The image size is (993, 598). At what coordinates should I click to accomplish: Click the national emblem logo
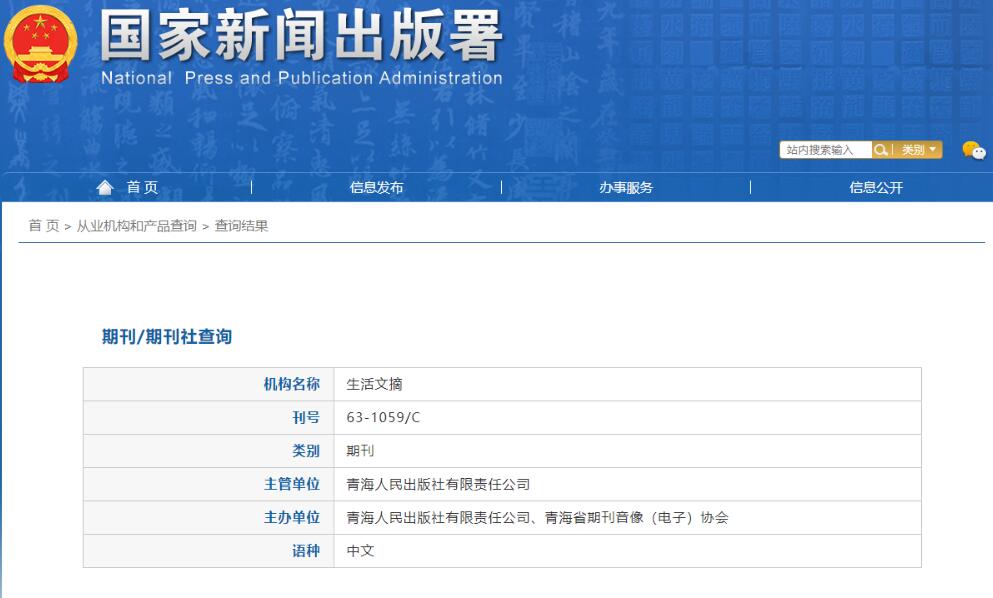pyautogui.click(x=41, y=46)
